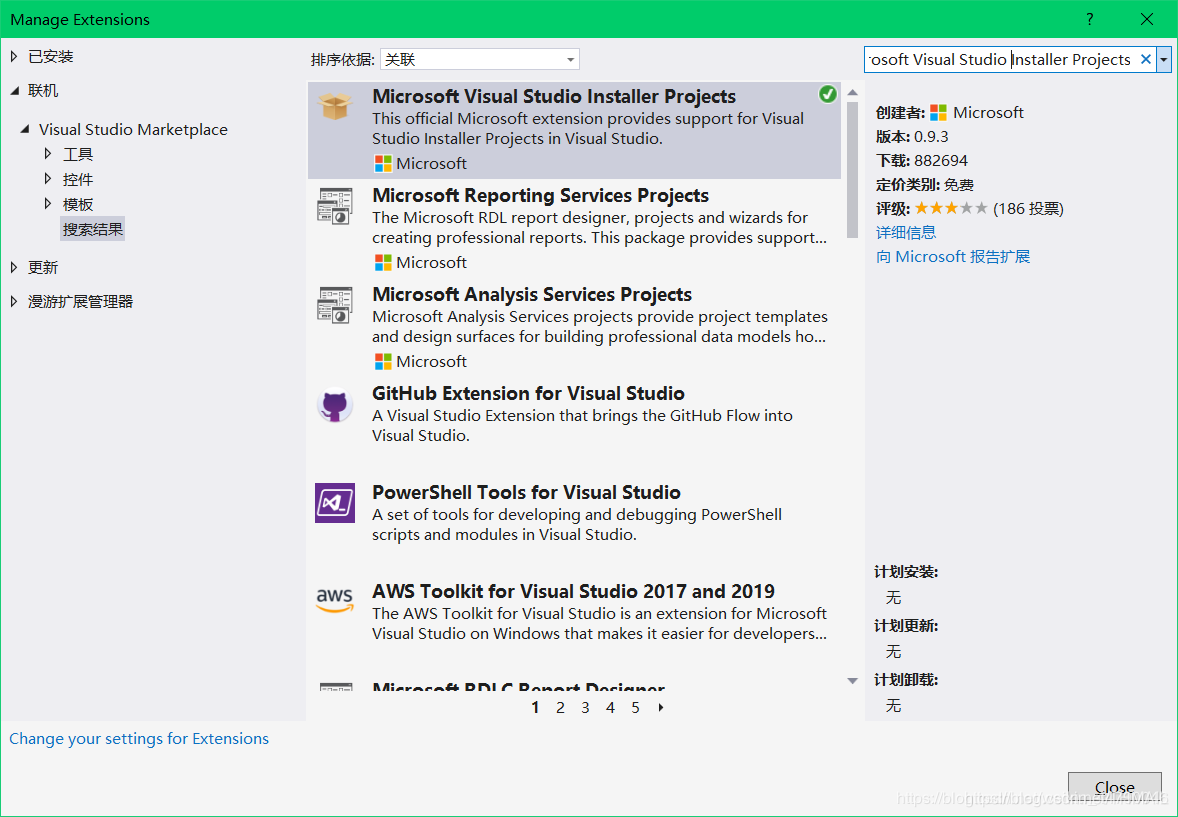Click Microsoft logo under Installer Projects description
1178x817 pixels.
pyautogui.click(x=383, y=164)
